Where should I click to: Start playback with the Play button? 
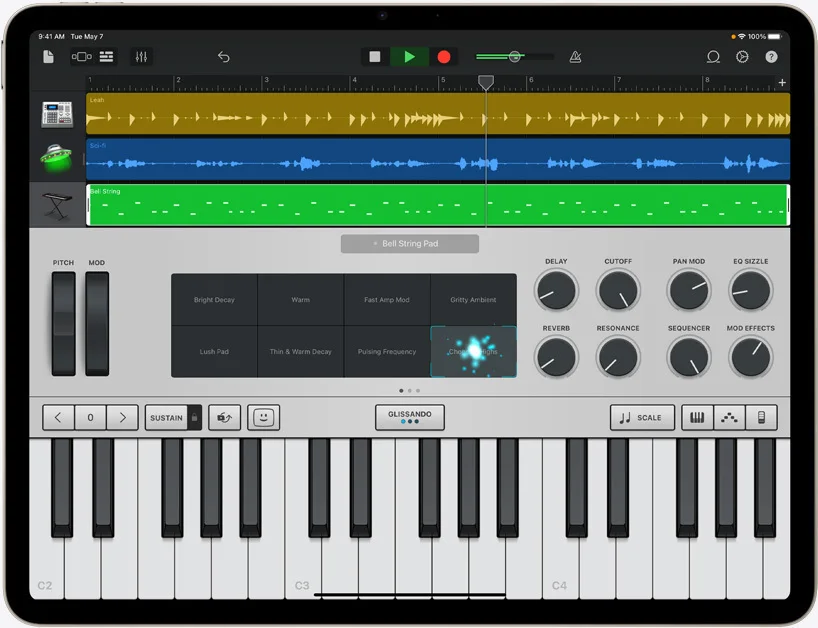coord(409,57)
